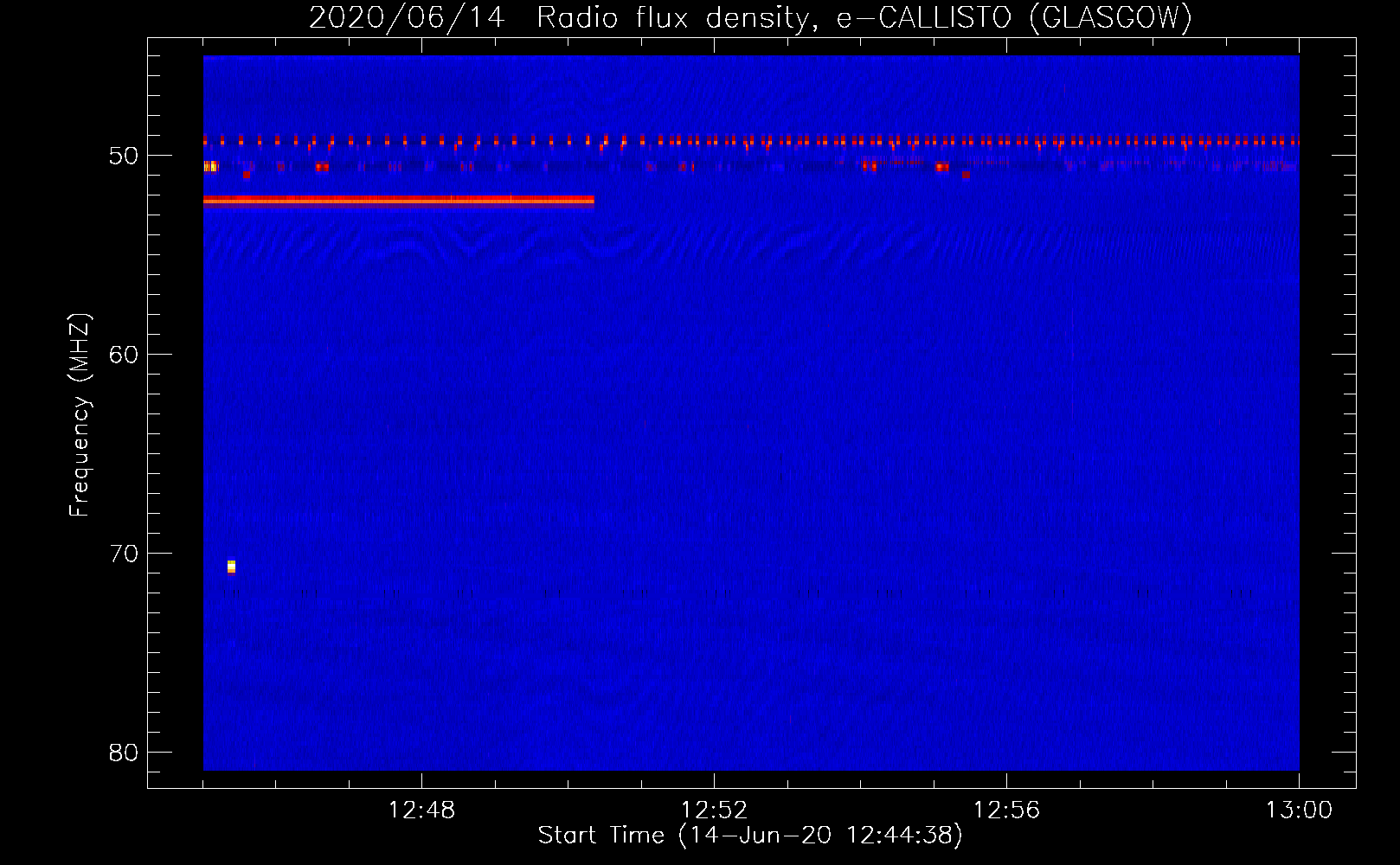The width and height of the screenshot is (1400, 865).
Task: Click the 12:52 time tick label
Action: tap(714, 811)
